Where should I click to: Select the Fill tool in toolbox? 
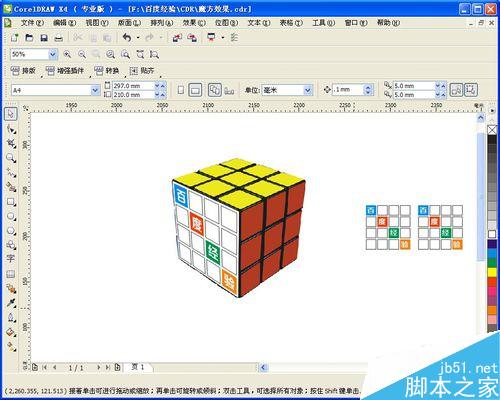[x=11, y=332]
